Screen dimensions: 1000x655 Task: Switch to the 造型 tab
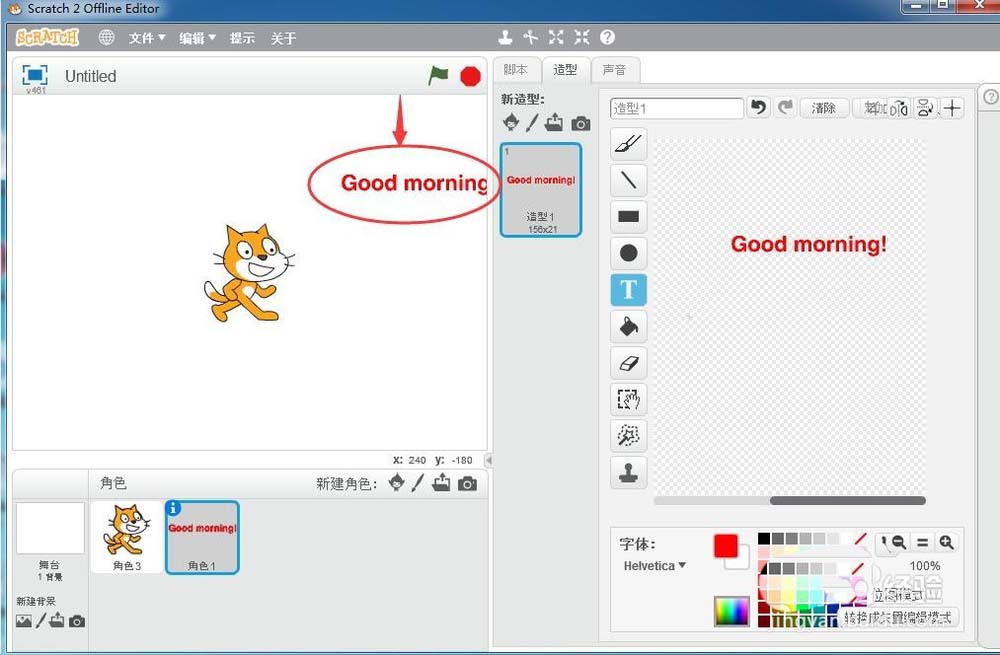coord(565,70)
